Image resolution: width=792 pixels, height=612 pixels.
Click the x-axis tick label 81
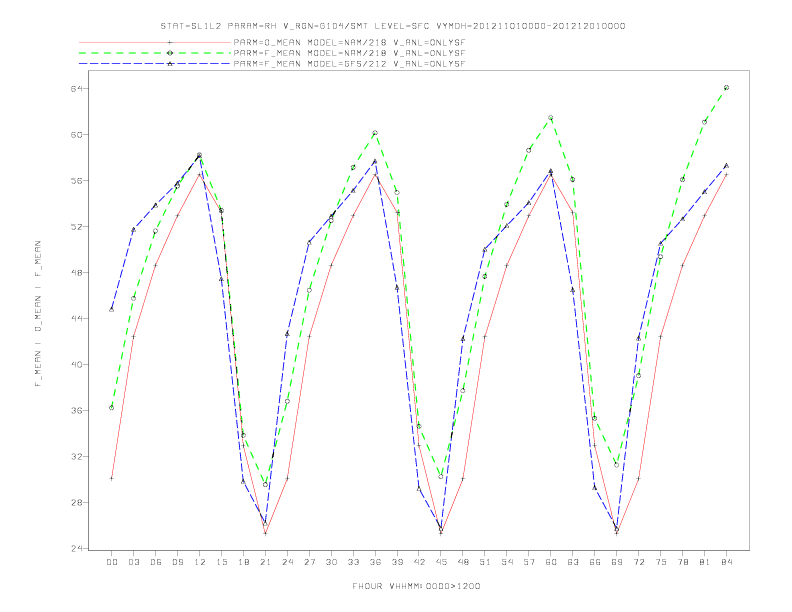pyautogui.click(x=705, y=562)
